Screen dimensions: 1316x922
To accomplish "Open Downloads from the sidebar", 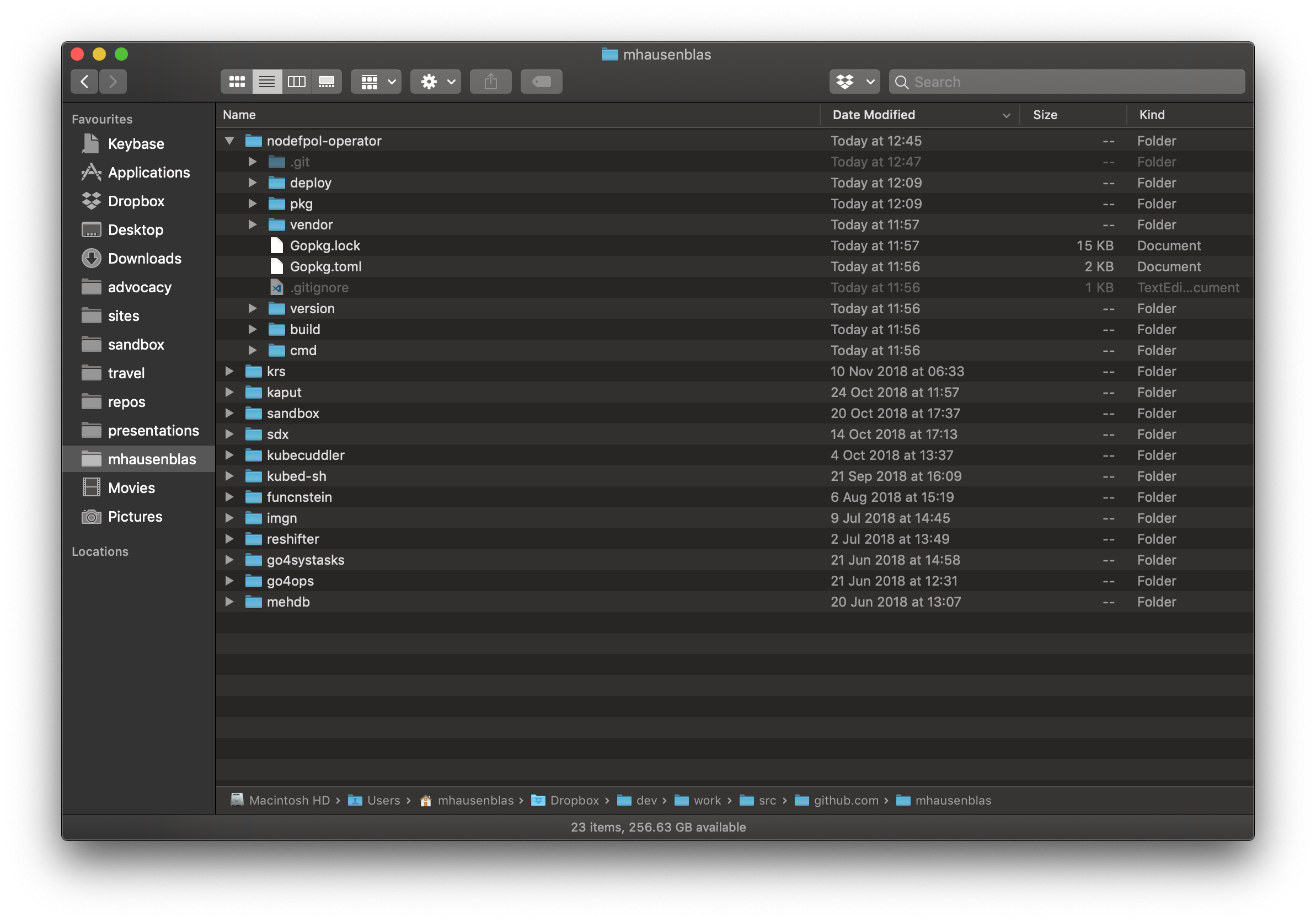I will (x=145, y=259).
